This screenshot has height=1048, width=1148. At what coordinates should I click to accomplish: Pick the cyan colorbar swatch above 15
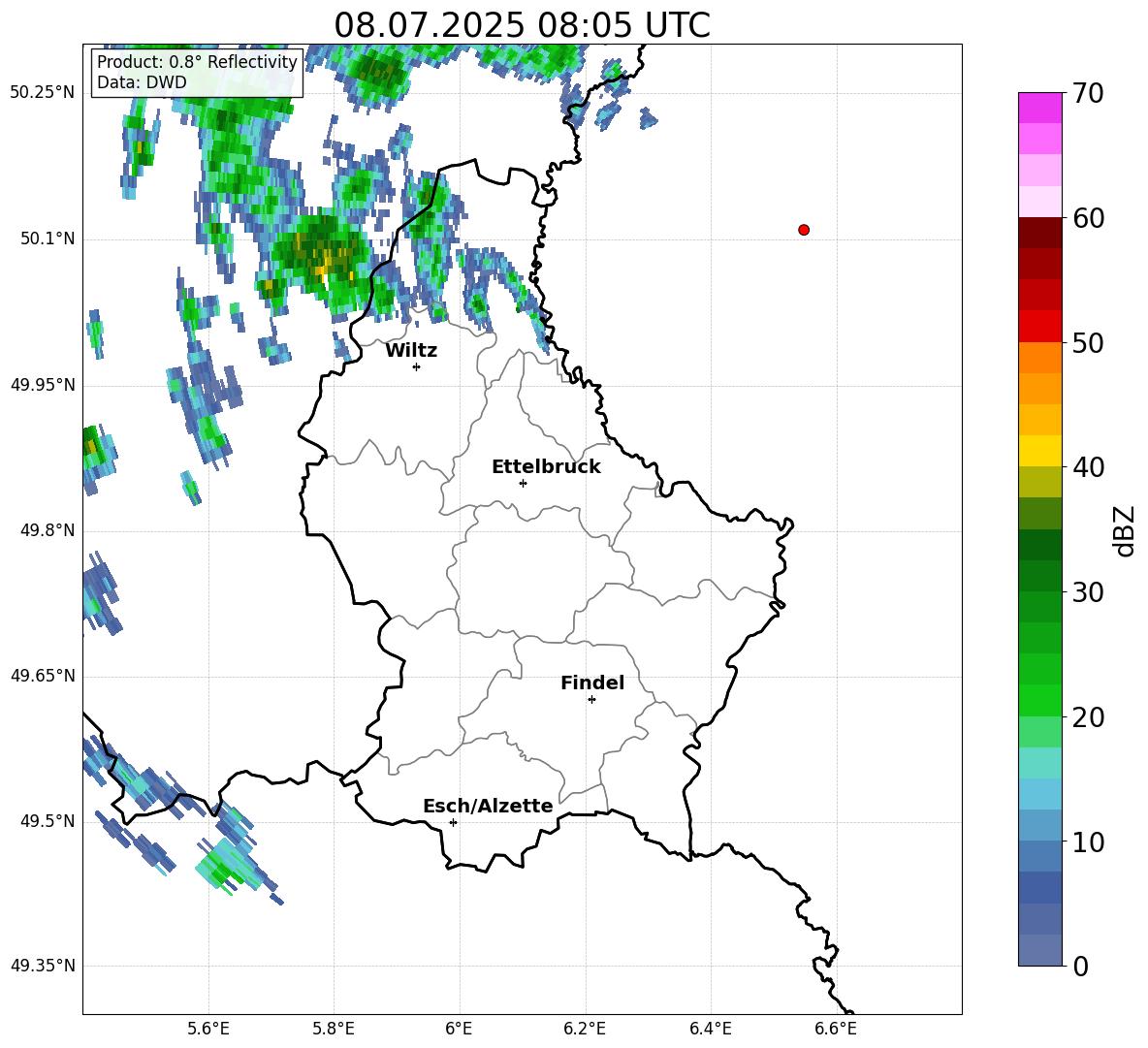(x=1039, y=763)
